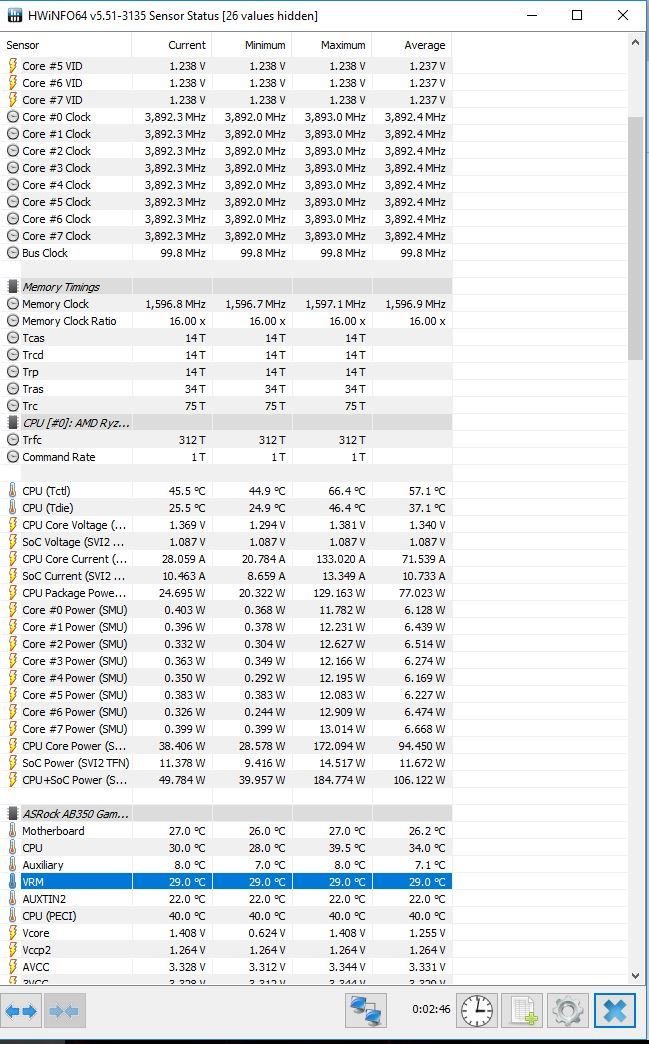Select the SoC Voltage (SVI2 row
The width and height of the screenshot is (649, 1044).
tap(226, 542)
